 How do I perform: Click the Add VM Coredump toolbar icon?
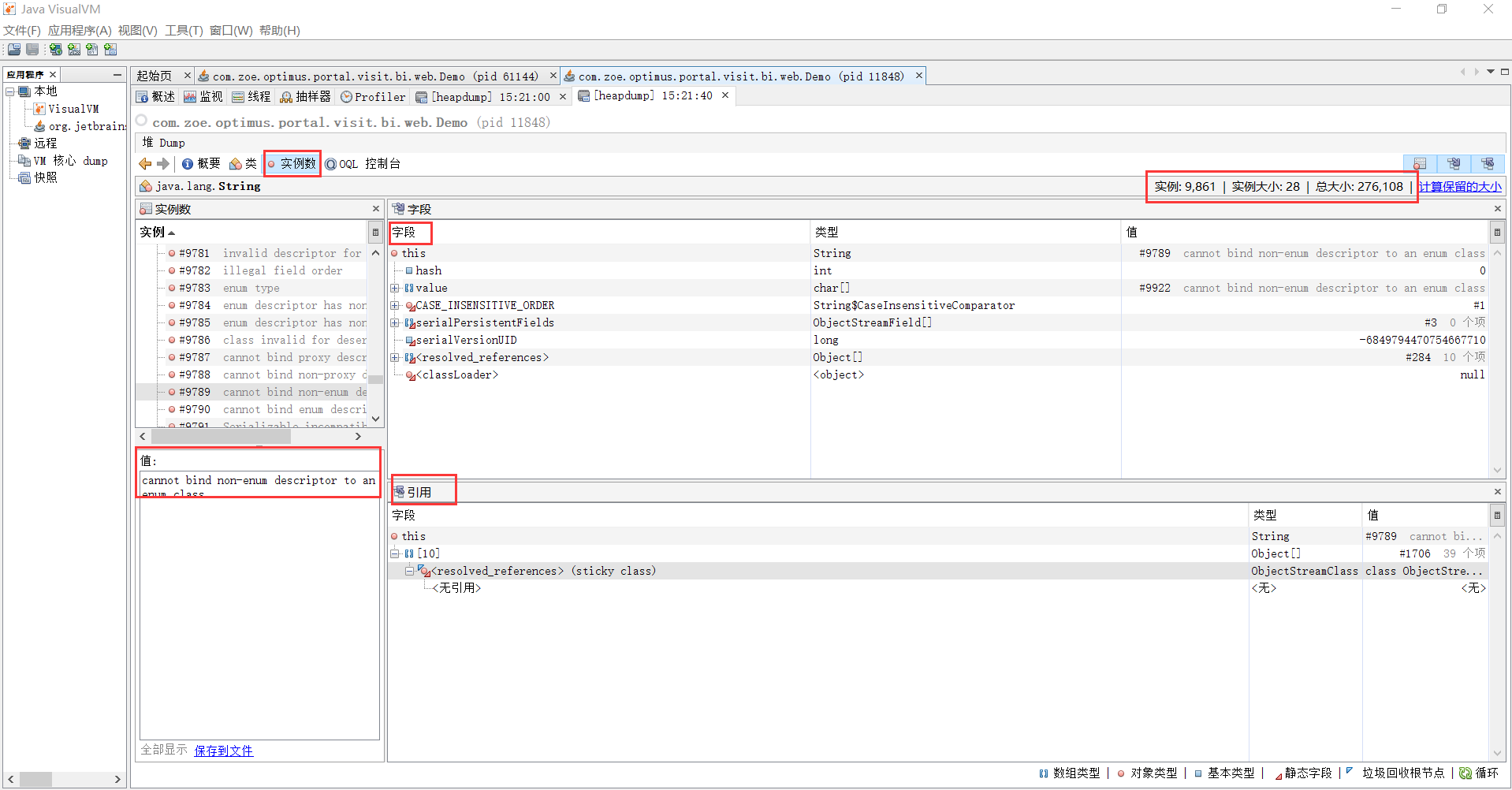[92, 50]
